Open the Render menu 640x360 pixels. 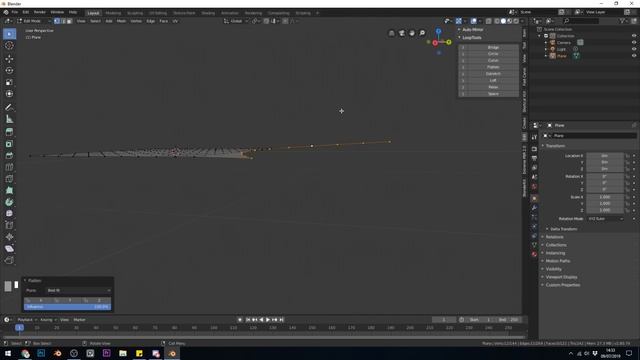(40, 12)
